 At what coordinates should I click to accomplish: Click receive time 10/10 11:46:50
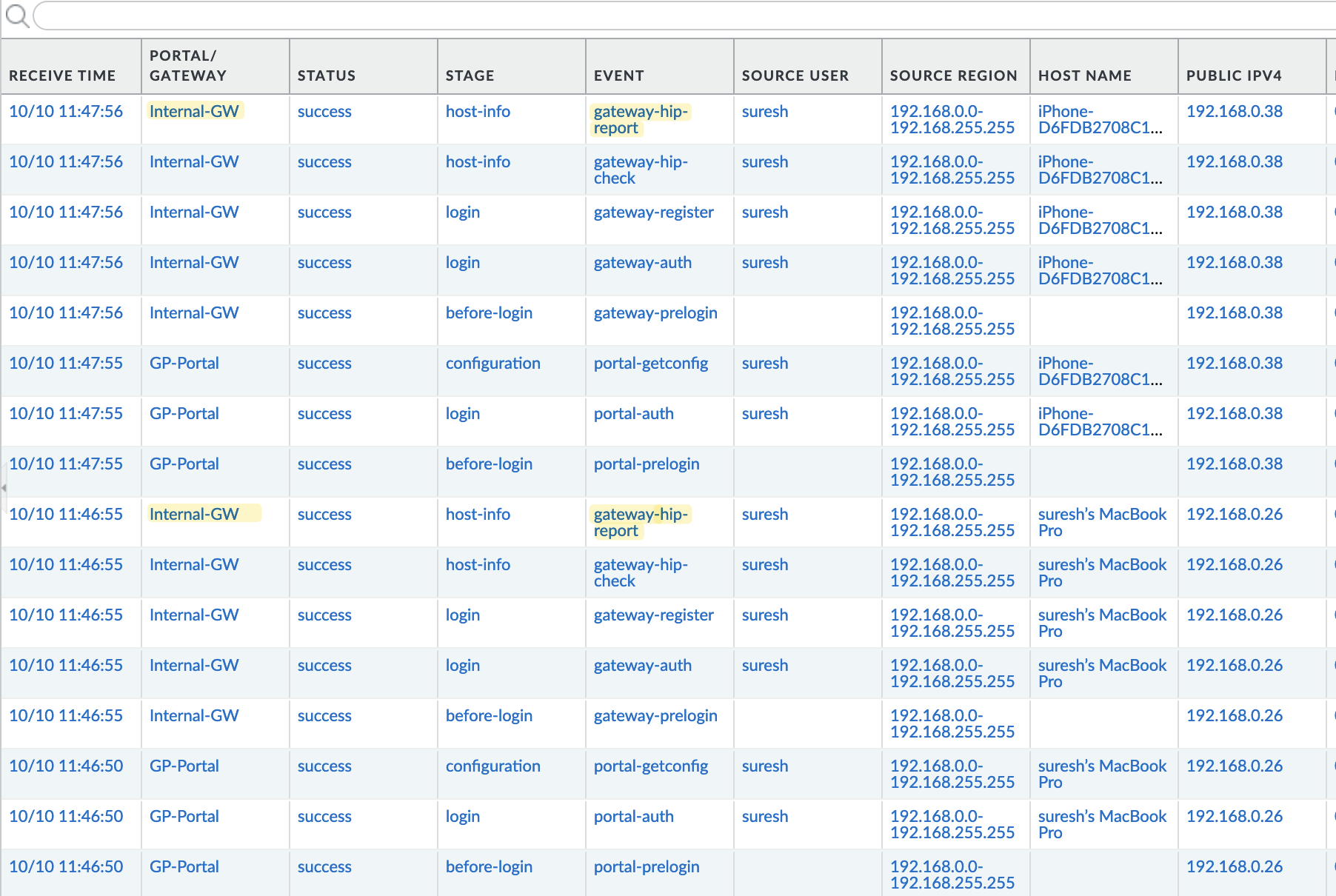[x=67, y=766]
